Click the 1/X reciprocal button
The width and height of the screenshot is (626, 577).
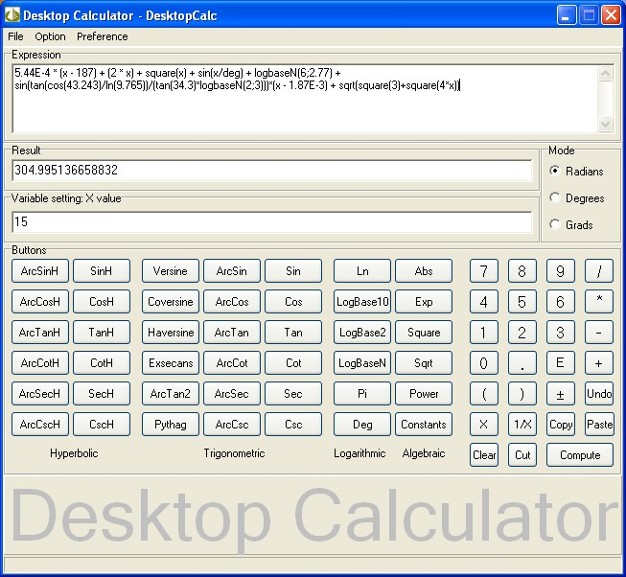point(522,424)
